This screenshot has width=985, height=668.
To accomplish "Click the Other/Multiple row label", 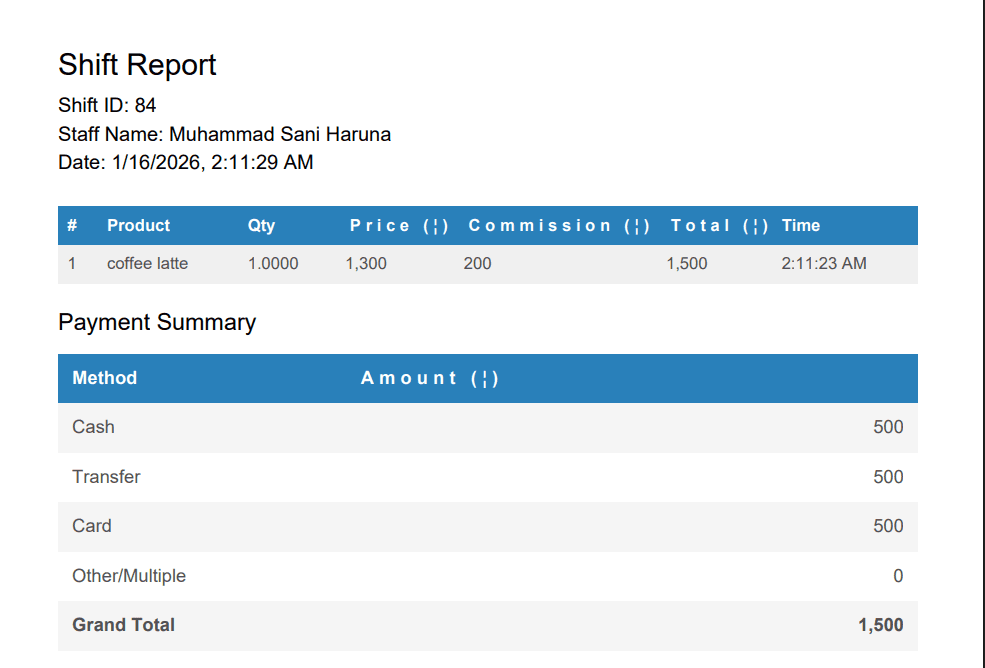I will (129, 576).
